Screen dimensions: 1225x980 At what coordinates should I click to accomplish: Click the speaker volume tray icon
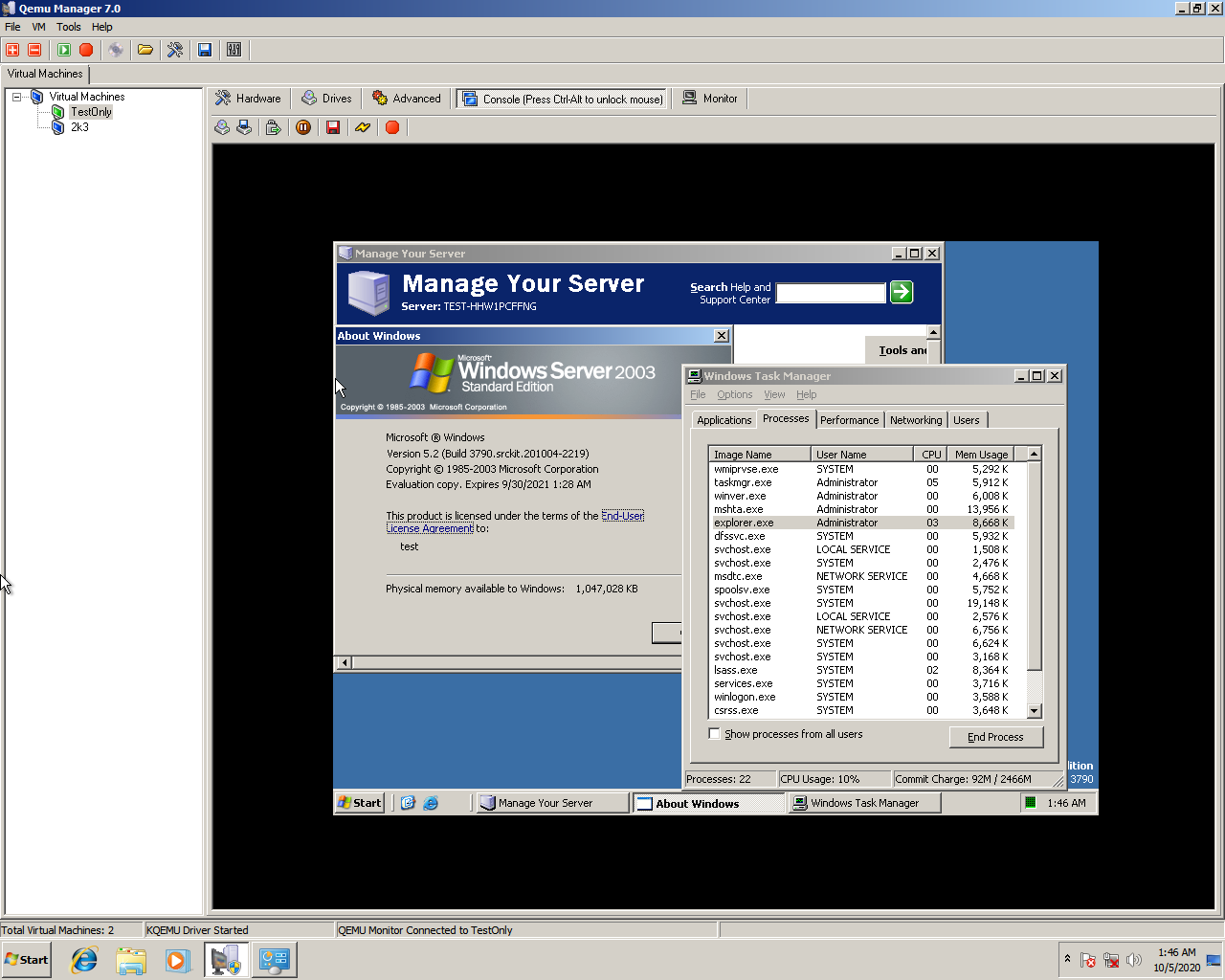(x=1134, y=960)
